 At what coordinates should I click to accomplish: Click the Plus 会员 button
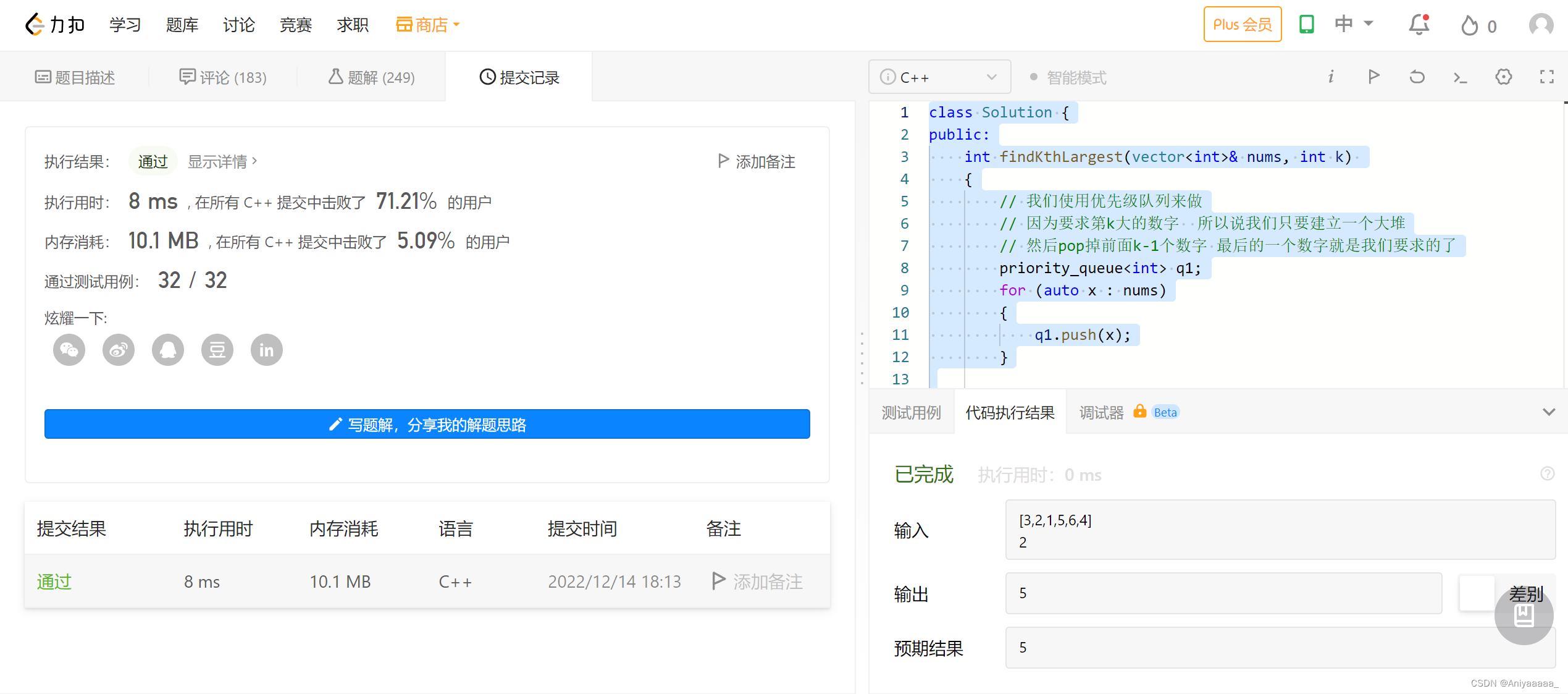point(1243,25)
